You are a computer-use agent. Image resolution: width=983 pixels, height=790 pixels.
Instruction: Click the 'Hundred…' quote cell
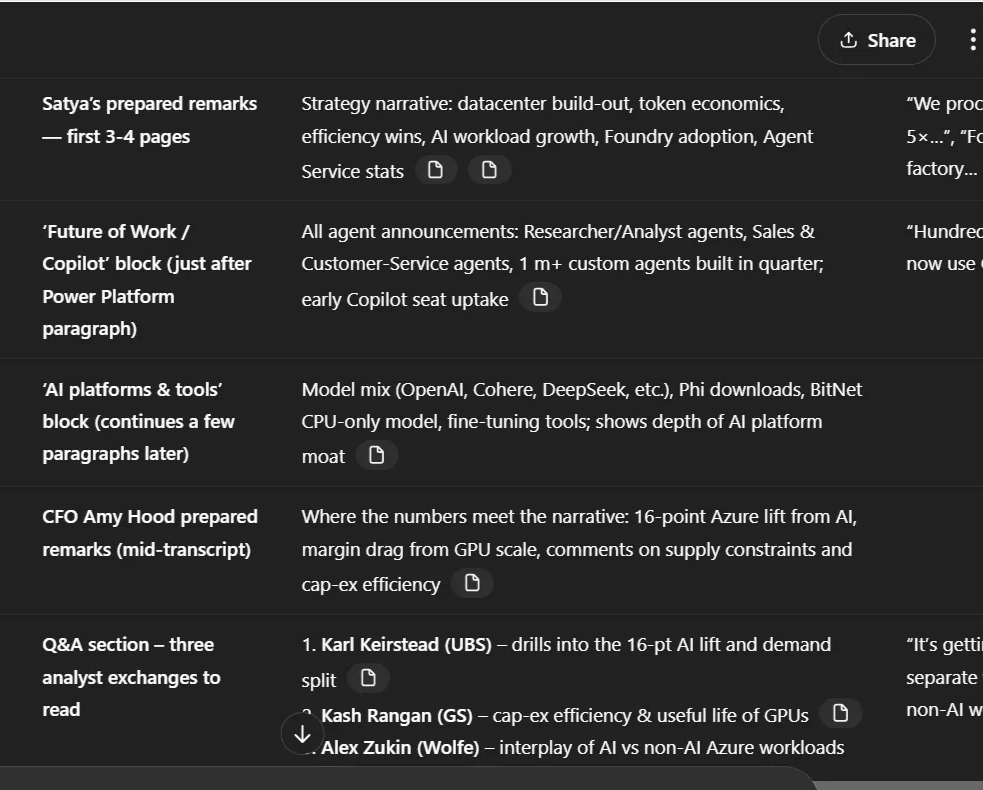[944, 248]
